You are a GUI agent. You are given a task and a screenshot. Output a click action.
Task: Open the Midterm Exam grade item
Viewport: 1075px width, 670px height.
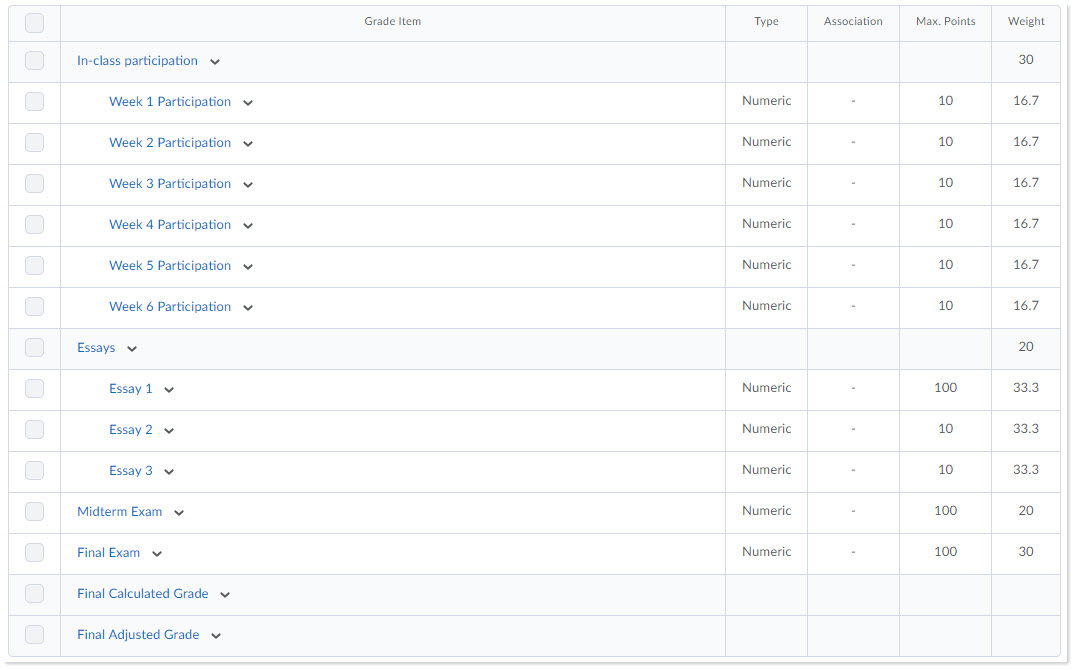click(x=119, y=512)
